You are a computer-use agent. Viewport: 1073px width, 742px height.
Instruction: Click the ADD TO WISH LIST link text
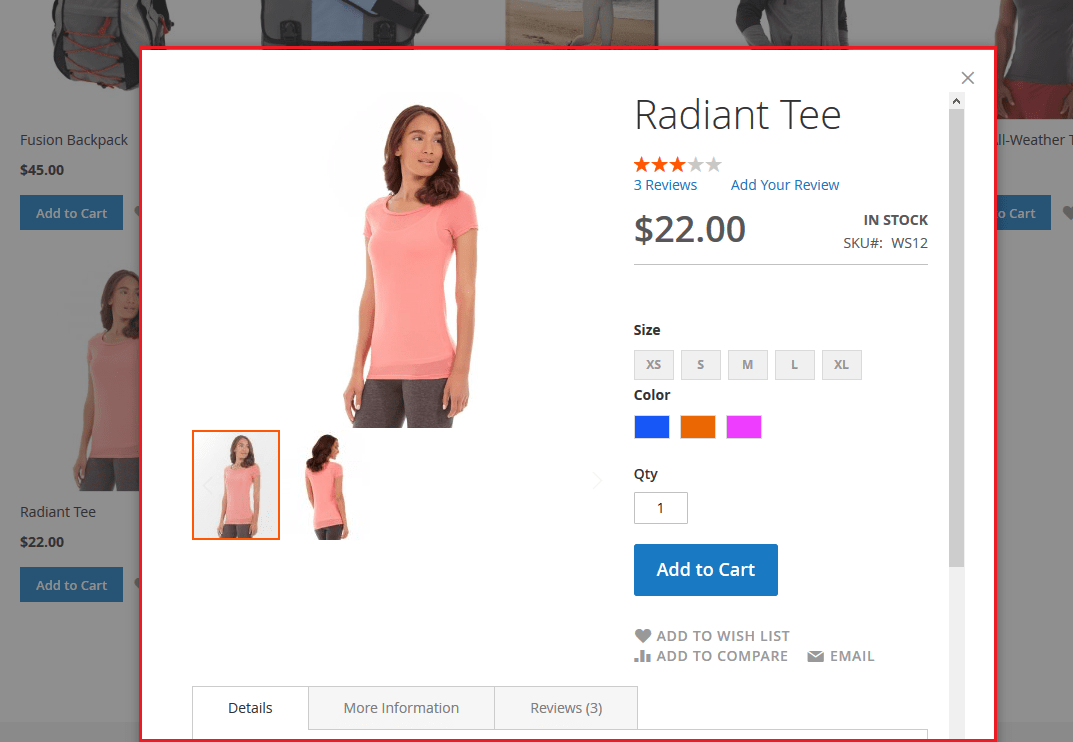[x=723, y=636]
